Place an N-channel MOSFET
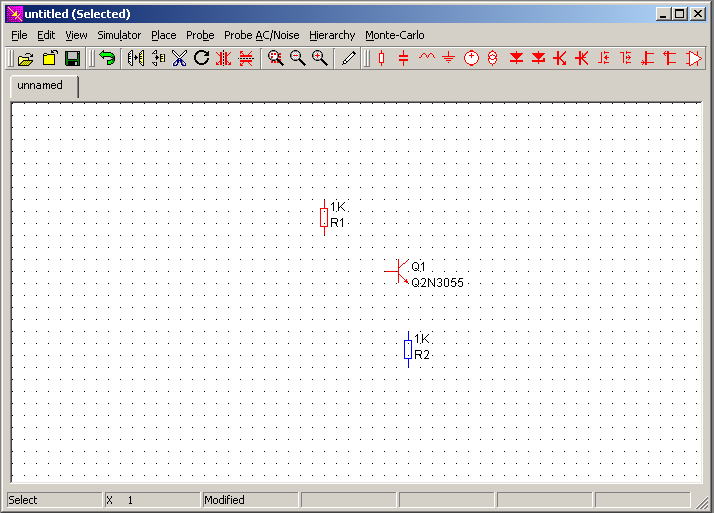Image resolution: width=714 pixels, height=513 pixels. pos(604,58)
